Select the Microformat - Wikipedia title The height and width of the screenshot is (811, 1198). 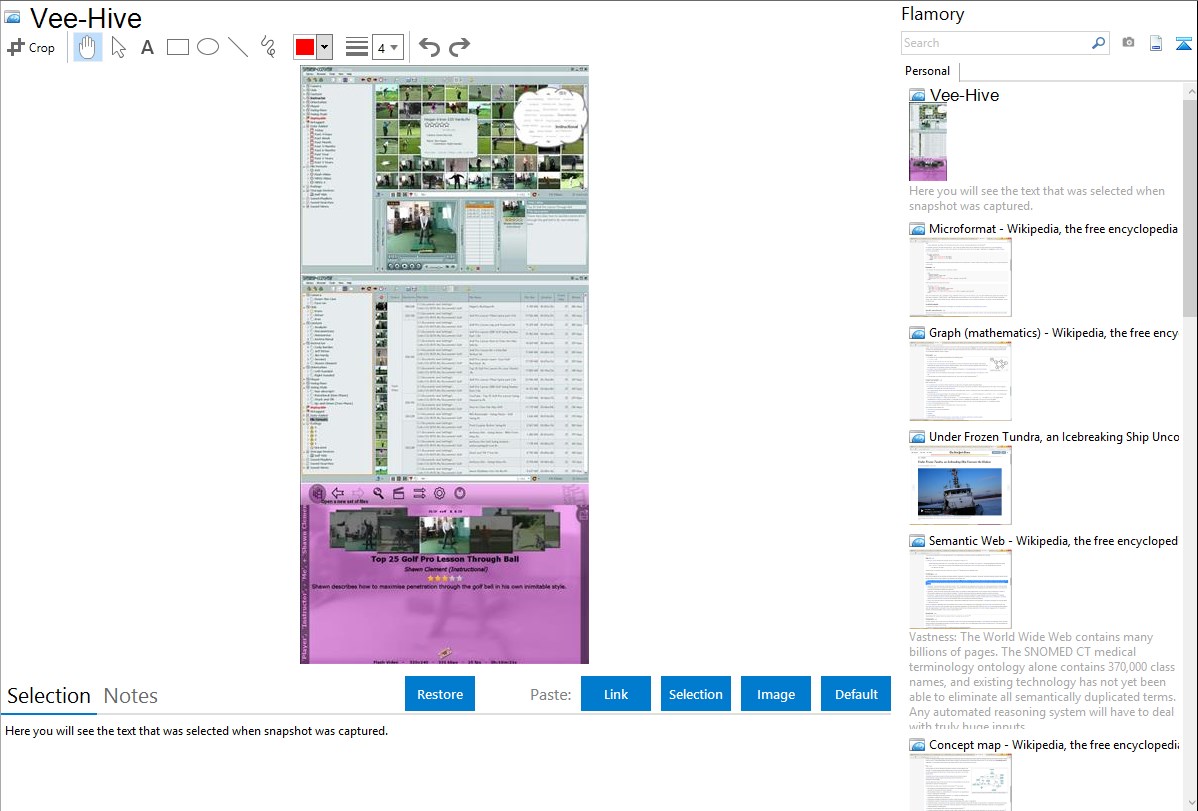(x=1053, y=229)
